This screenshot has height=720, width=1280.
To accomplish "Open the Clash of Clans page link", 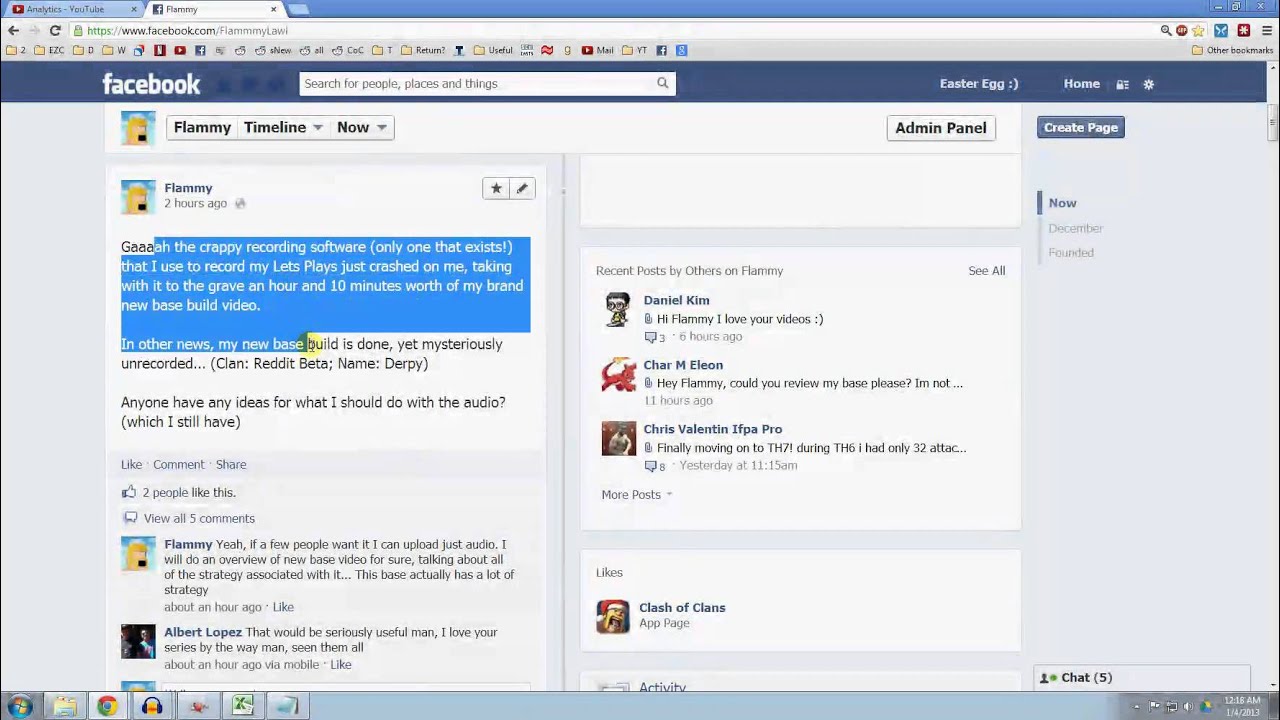I will click(x=682, y=607).
